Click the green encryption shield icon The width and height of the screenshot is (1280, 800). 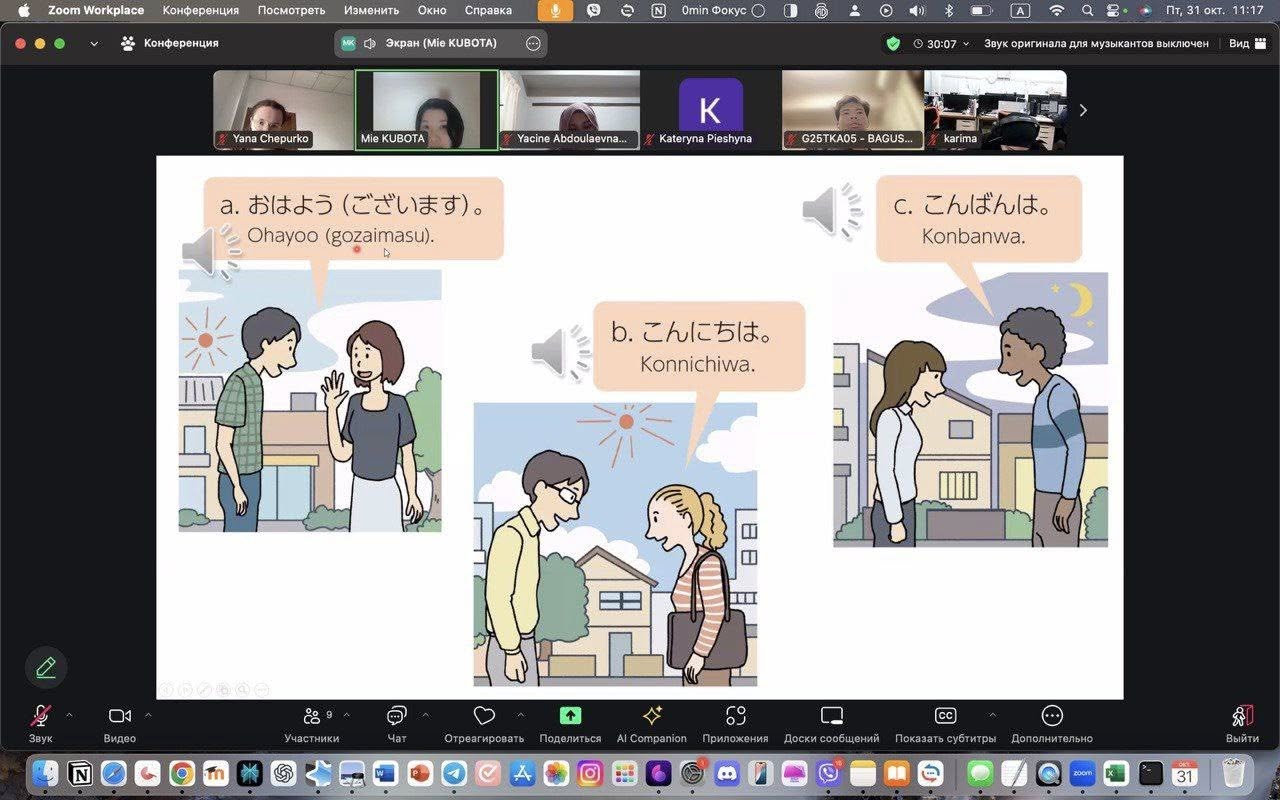coord(893,44)
